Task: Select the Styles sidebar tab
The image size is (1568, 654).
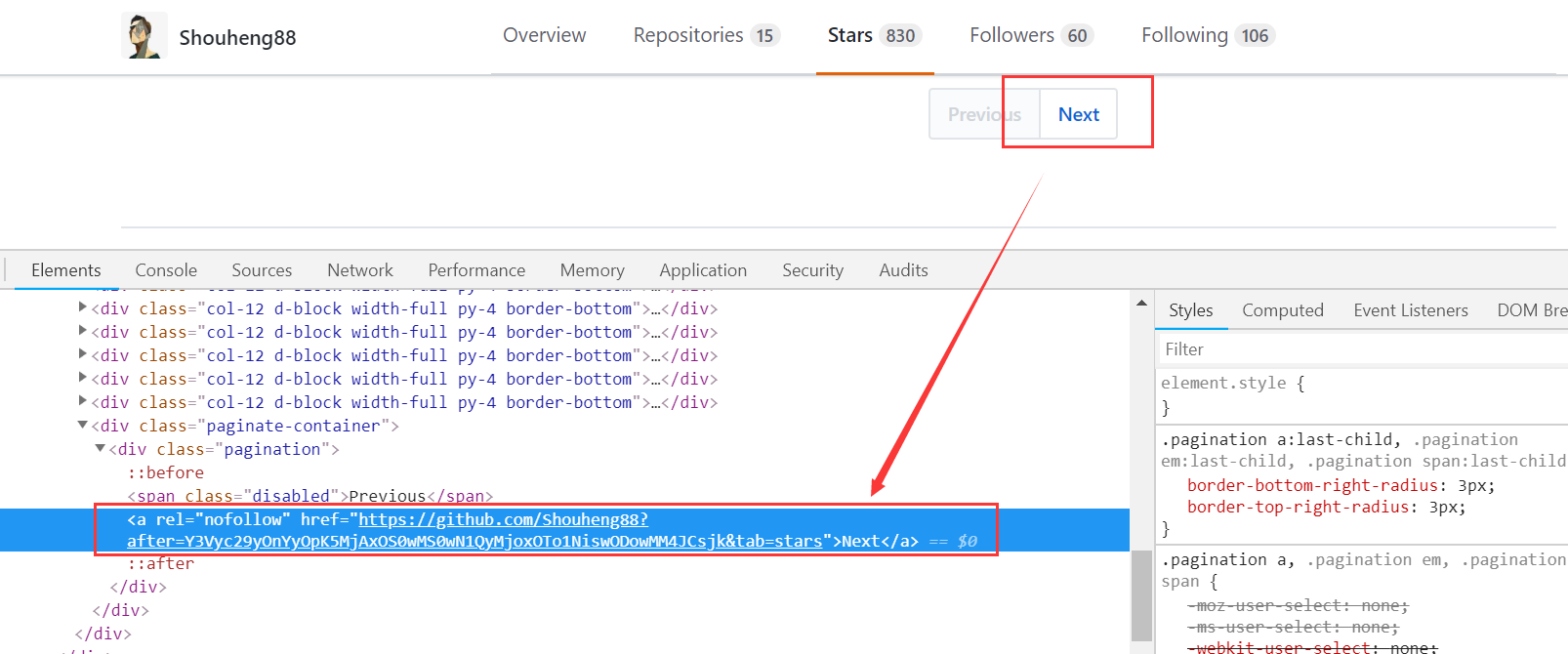Action: click(x=1191, y=310)
